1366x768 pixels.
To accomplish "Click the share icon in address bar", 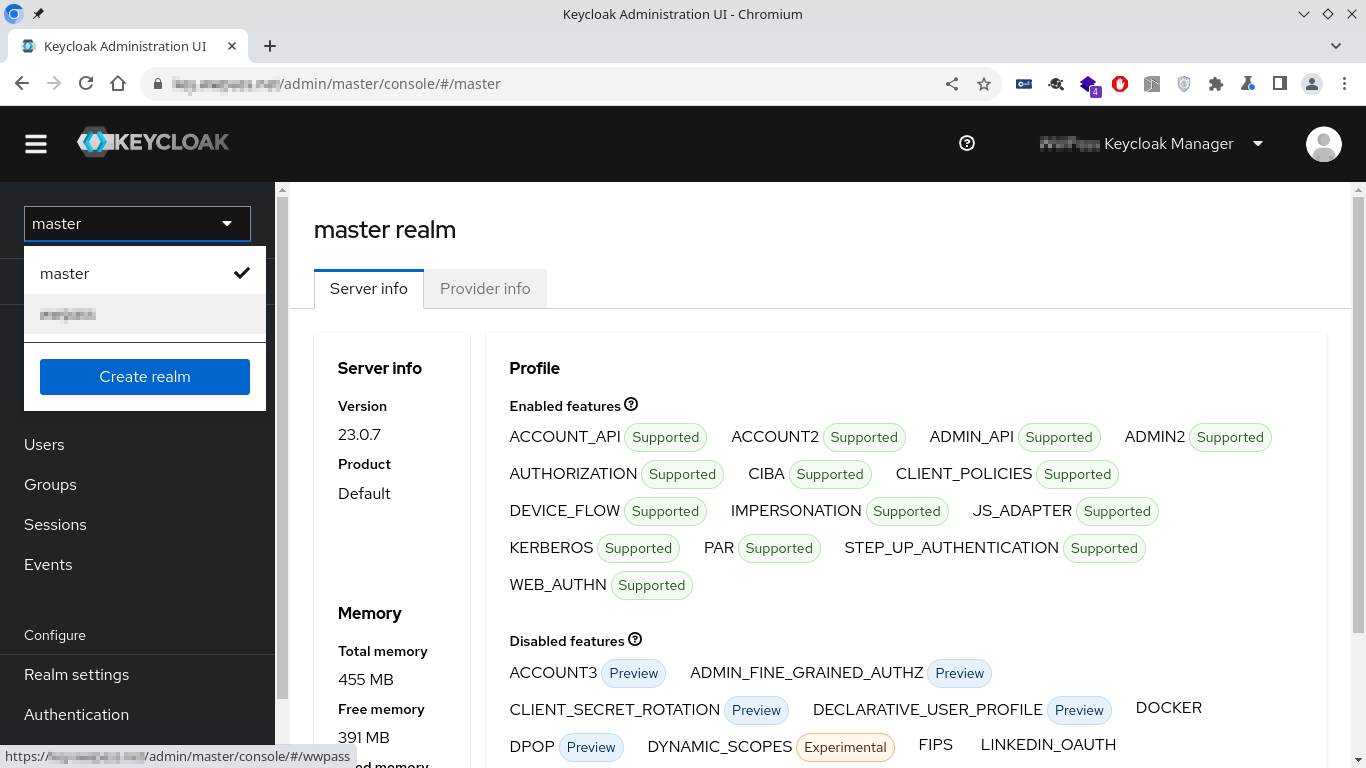I will [x=952, y=84].
